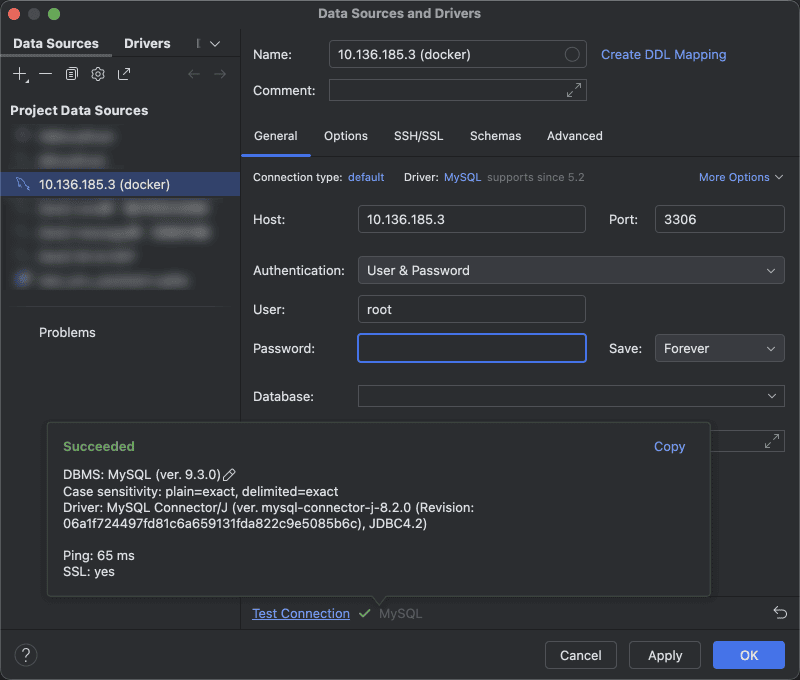Choose a color via the Name field circle
This screenshot has height=680, width=800.
[x=572, y=54]
